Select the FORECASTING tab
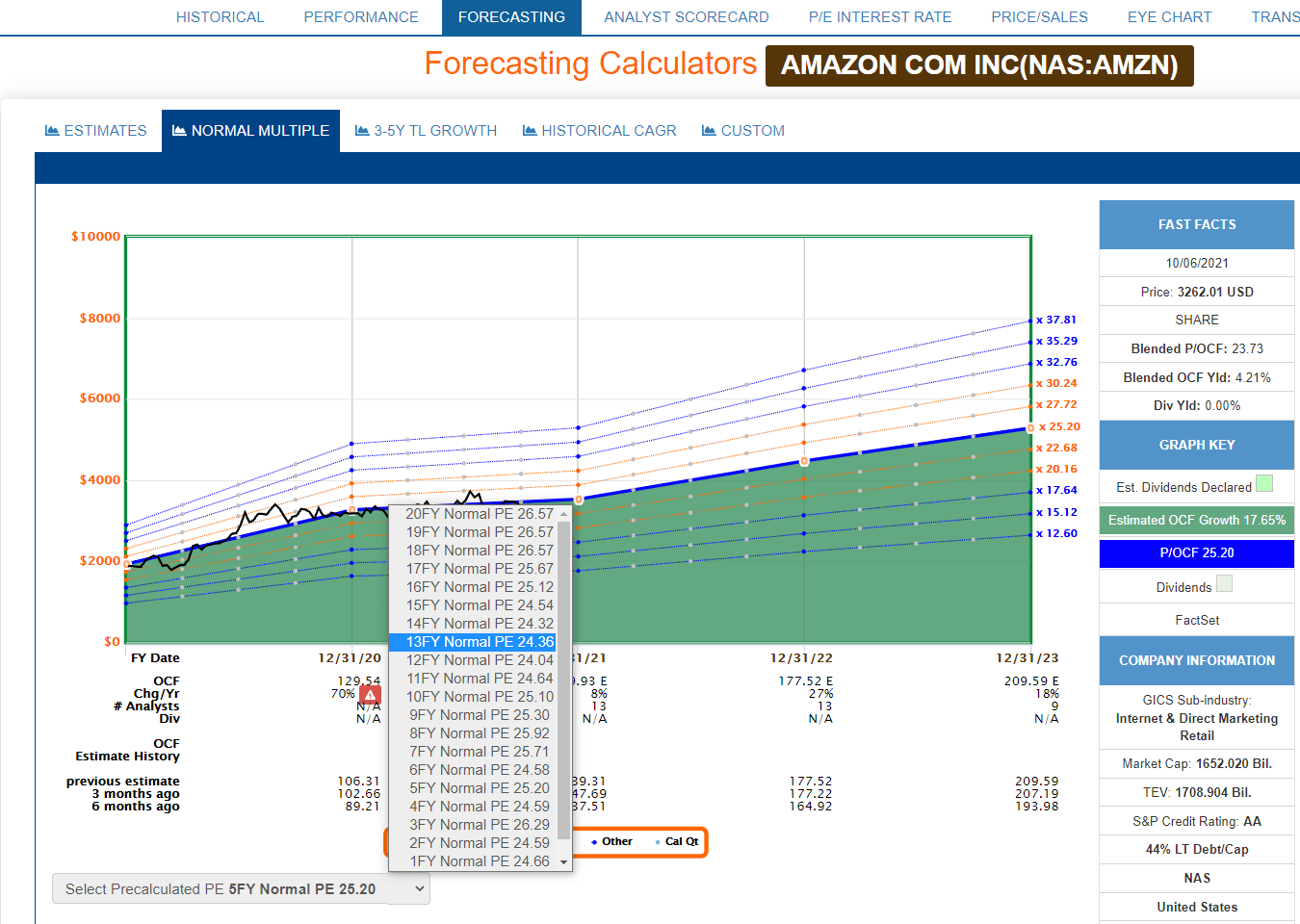 [x=511, y=17]
